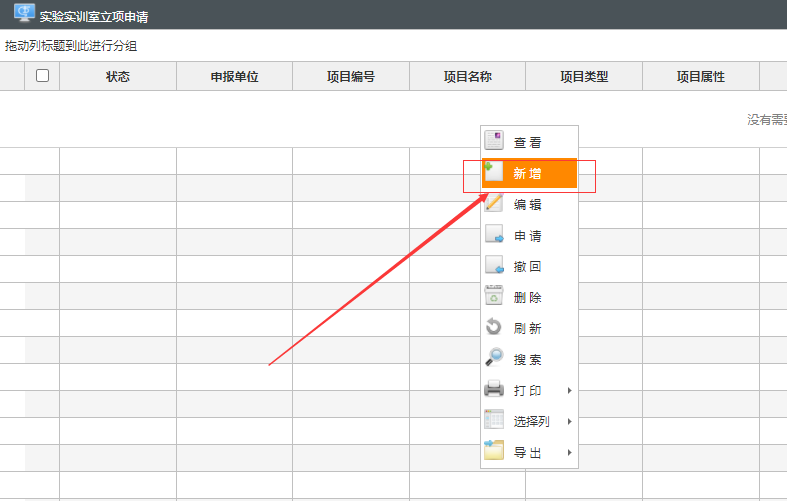
Task: Click the Add New (新增) icon
Action: (494, 173)
